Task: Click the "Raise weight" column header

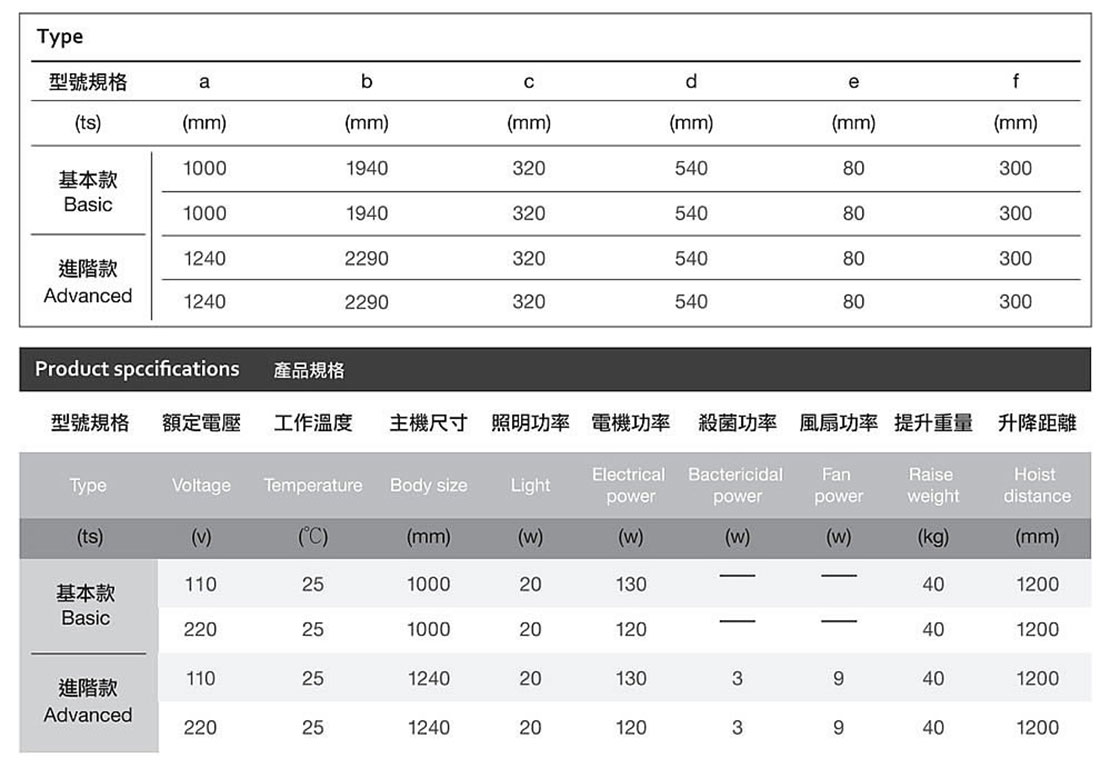Action: (x=932, y=485)
